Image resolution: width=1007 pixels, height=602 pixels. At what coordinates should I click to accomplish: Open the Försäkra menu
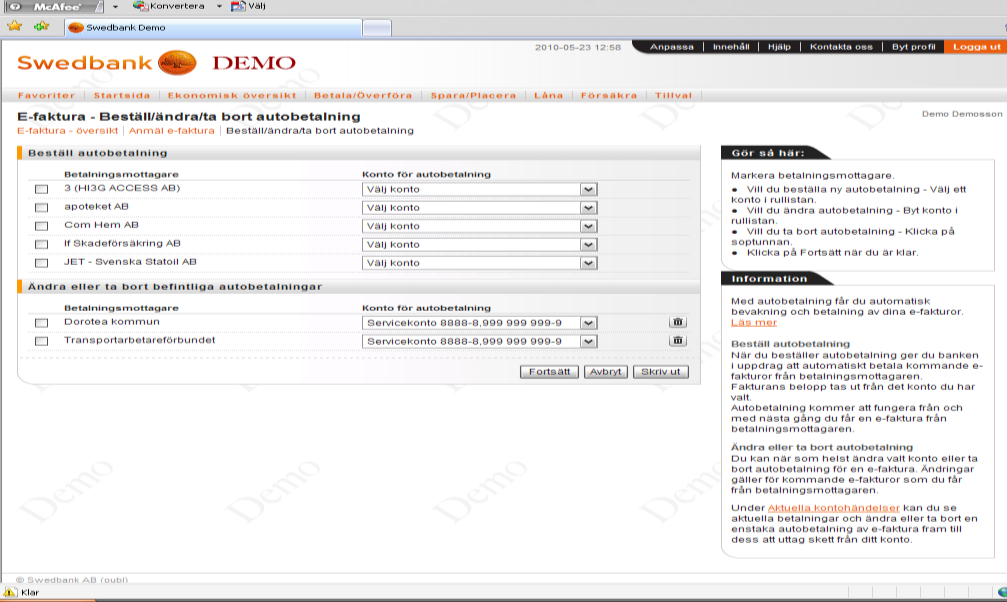pos(609,96)
